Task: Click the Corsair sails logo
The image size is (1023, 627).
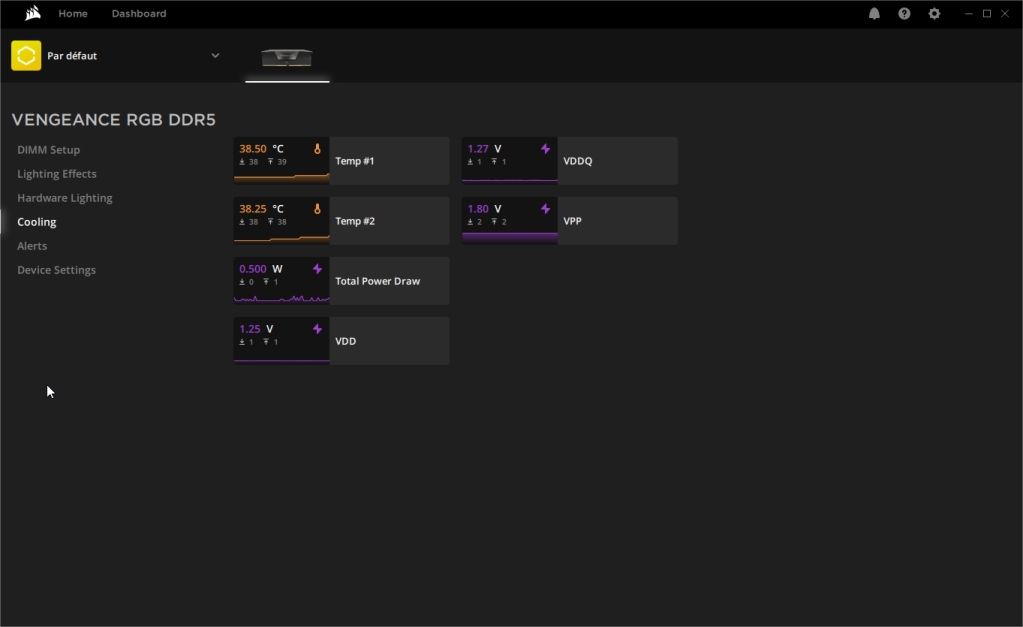Action: tap(33, 13)
